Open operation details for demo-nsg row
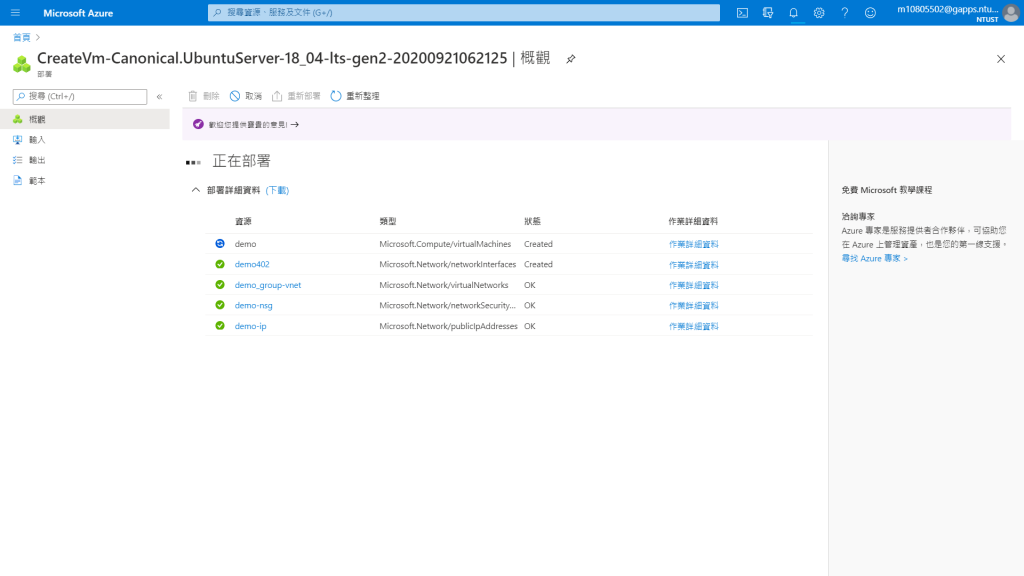This screenshot has height=576, width=1024. pos(694,305)
